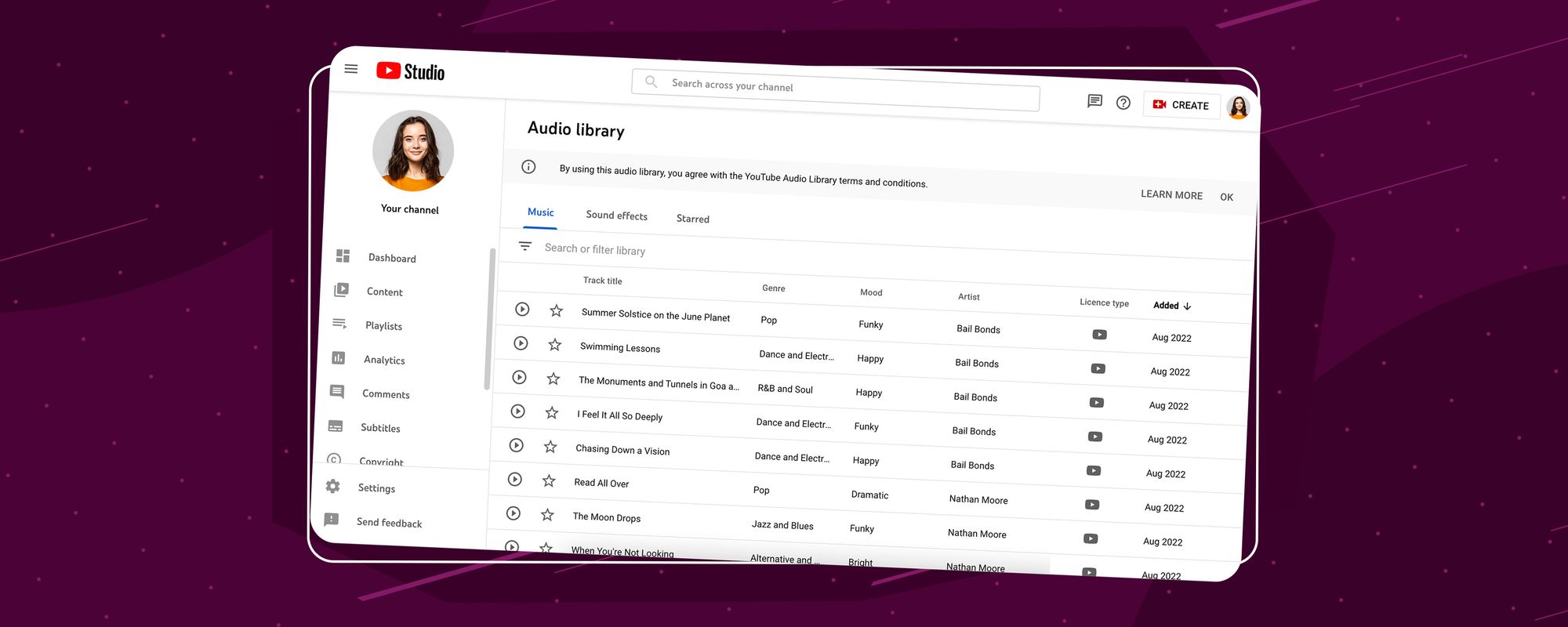Click the Send feedback exclamation icon
Viewport: 1568px width, 627px height.
click(x=331, y=520)
